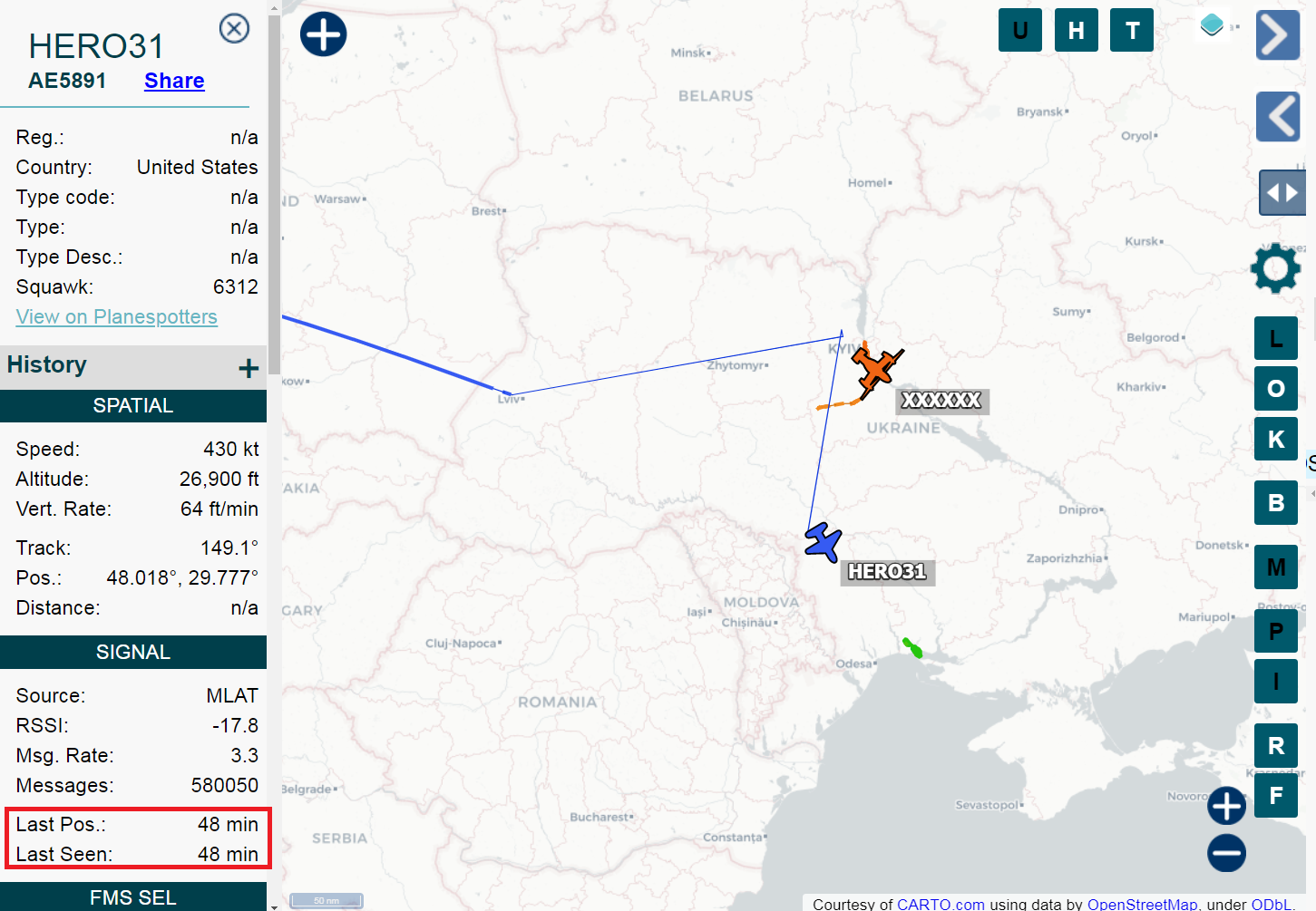This screenshot has width=1316, height=911.
Task: Click the position 48.018°, 29.777°
Action: [182, 578]
